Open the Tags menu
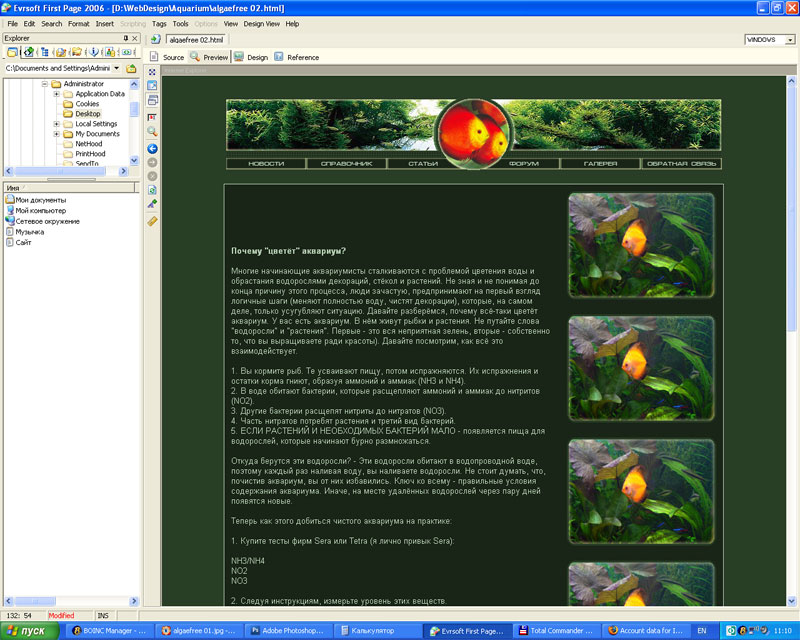 [159, 24]
